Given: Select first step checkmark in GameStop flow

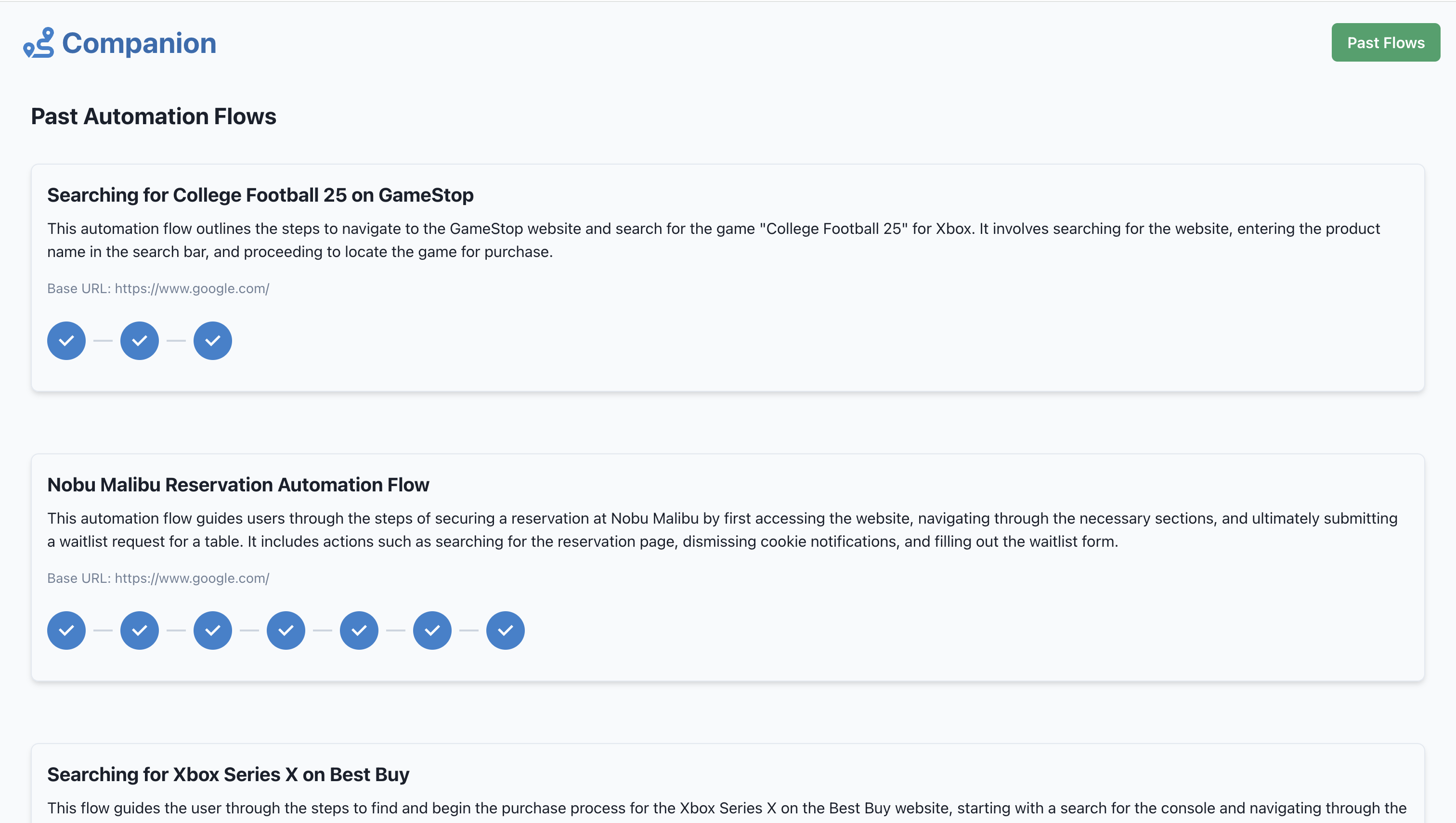Looking at the screenshot, I should point(66,341).
